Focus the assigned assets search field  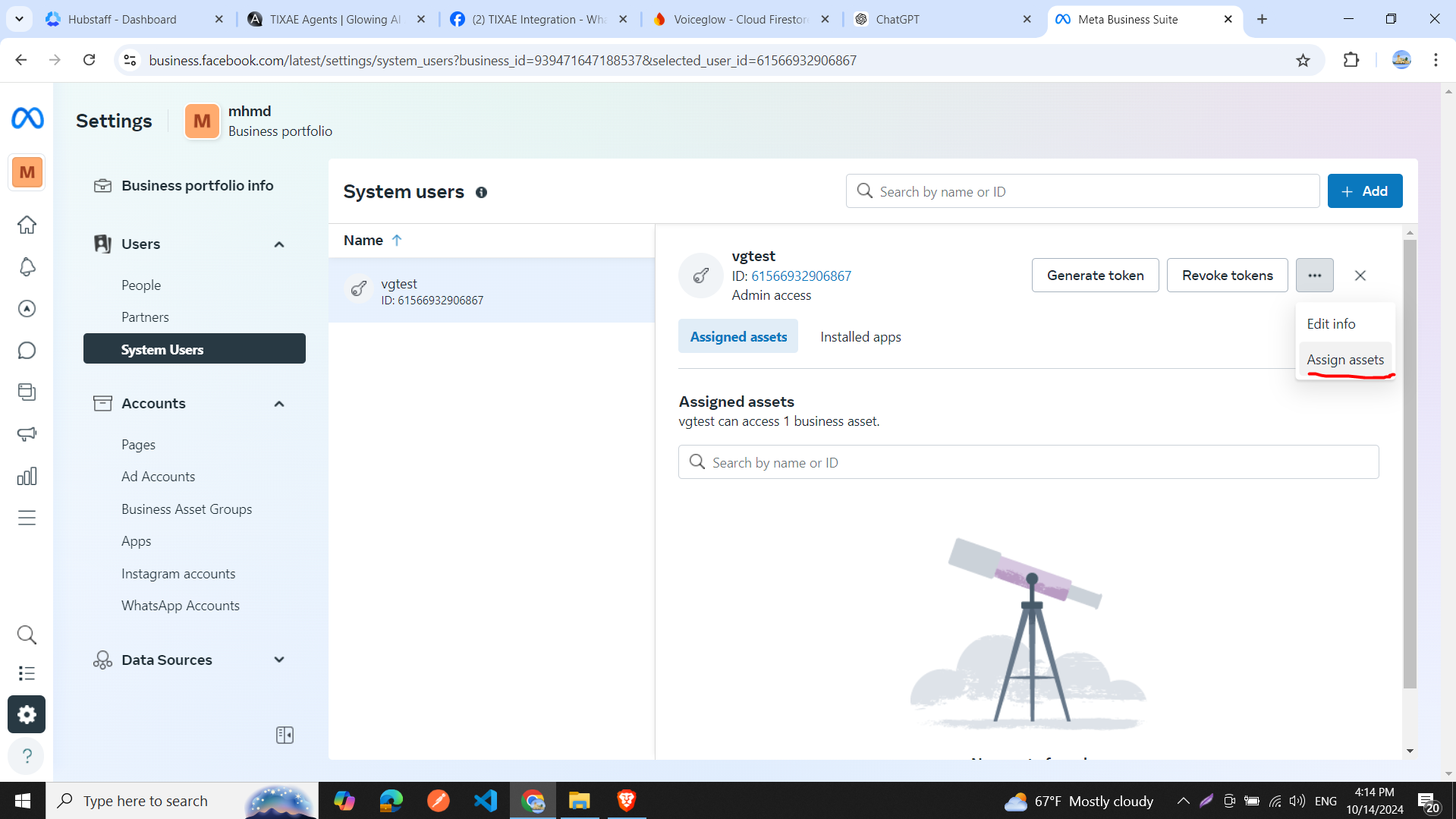pos(1028,462)
